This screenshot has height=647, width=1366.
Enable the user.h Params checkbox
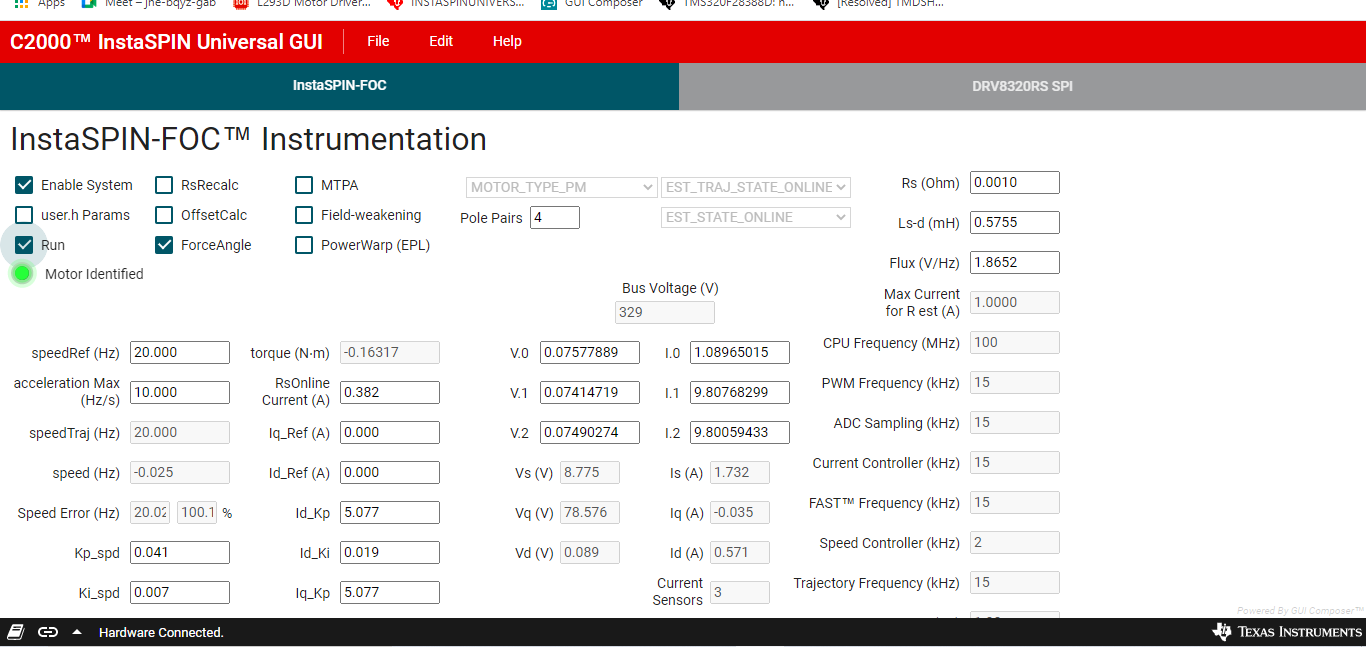[x=24, y=215]
